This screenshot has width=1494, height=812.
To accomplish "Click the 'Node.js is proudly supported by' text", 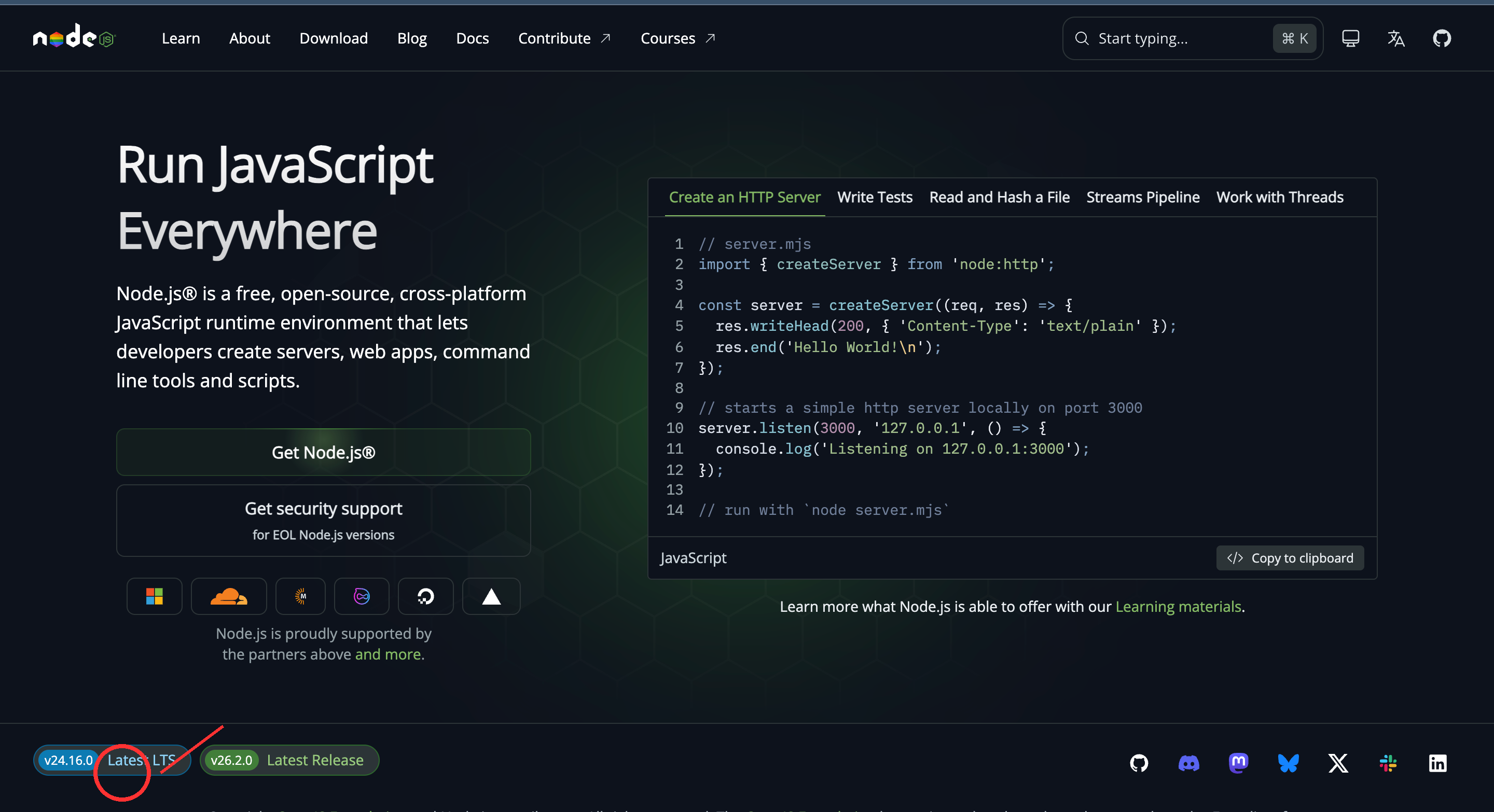I will coord(324,633).
